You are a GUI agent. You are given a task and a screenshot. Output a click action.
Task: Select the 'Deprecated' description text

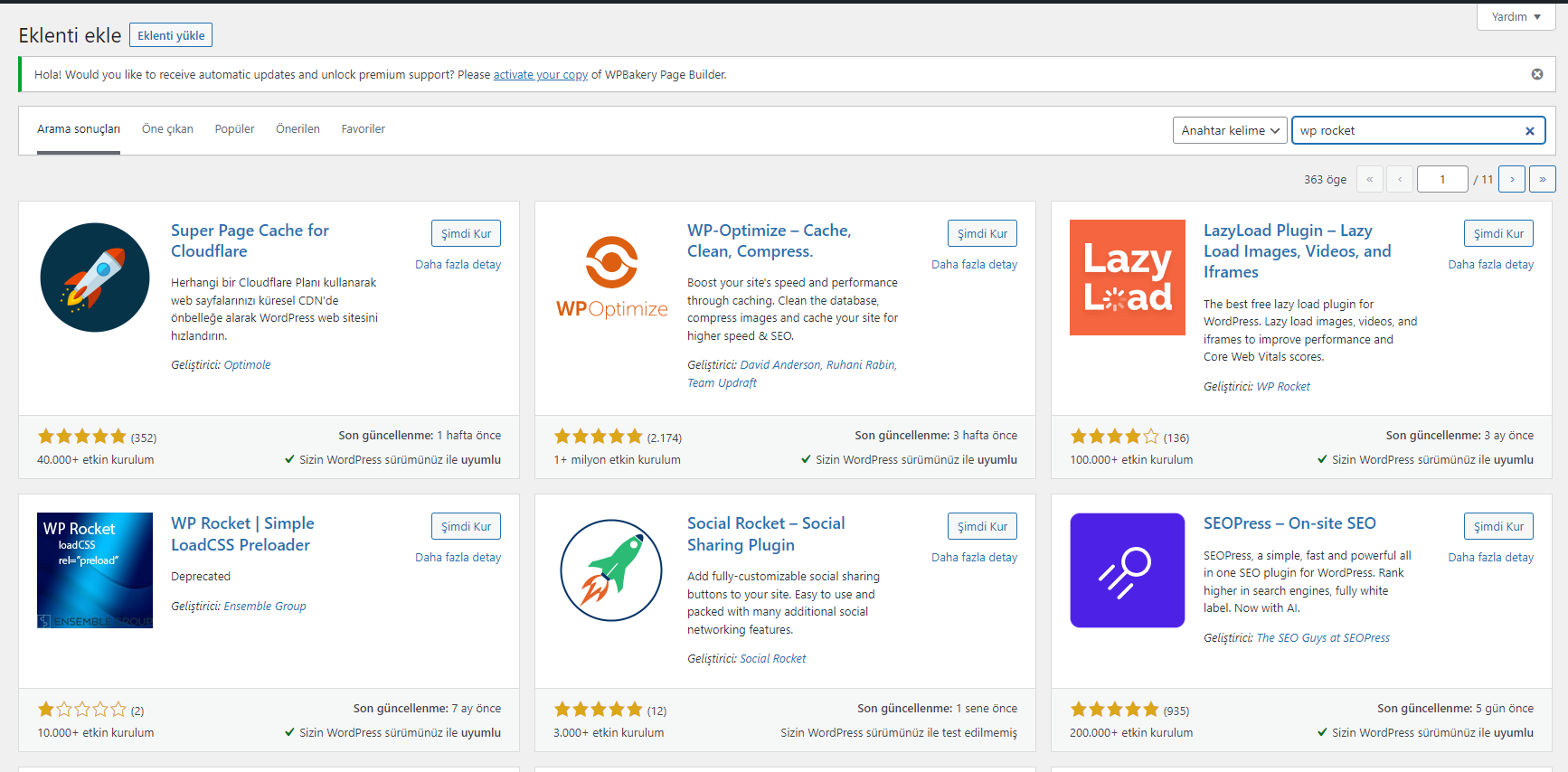click(201, 577)
